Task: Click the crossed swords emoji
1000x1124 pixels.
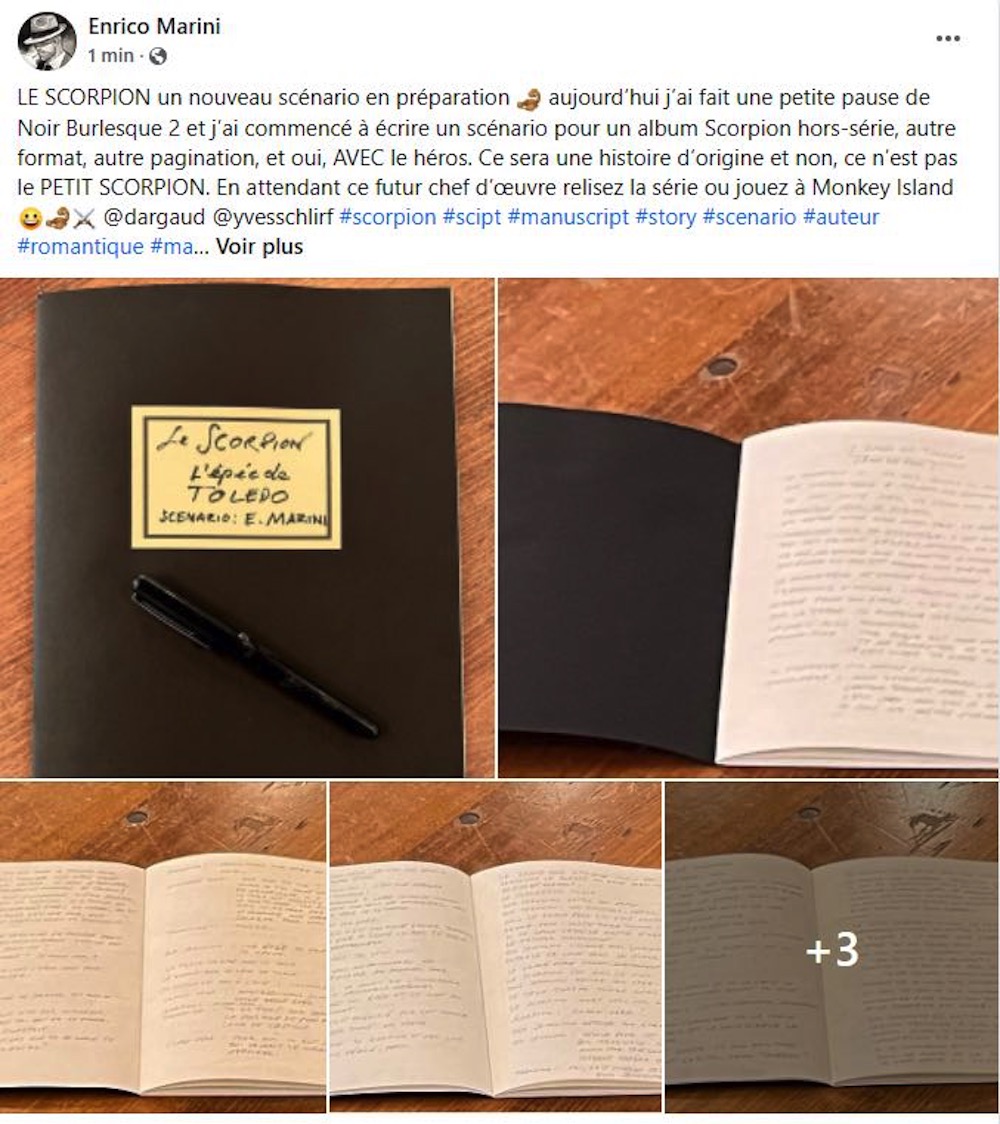Action: point(84,218)
